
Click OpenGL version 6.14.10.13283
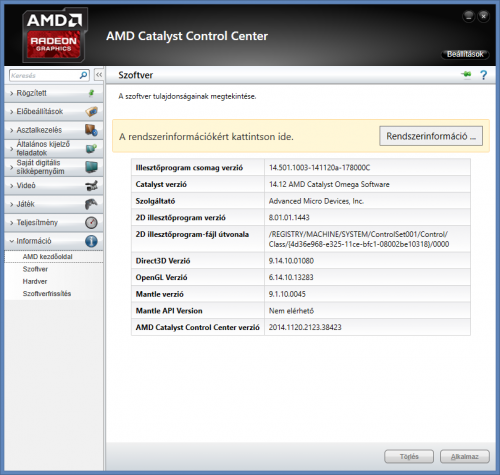pyautogui.click(x=291, y=277)
